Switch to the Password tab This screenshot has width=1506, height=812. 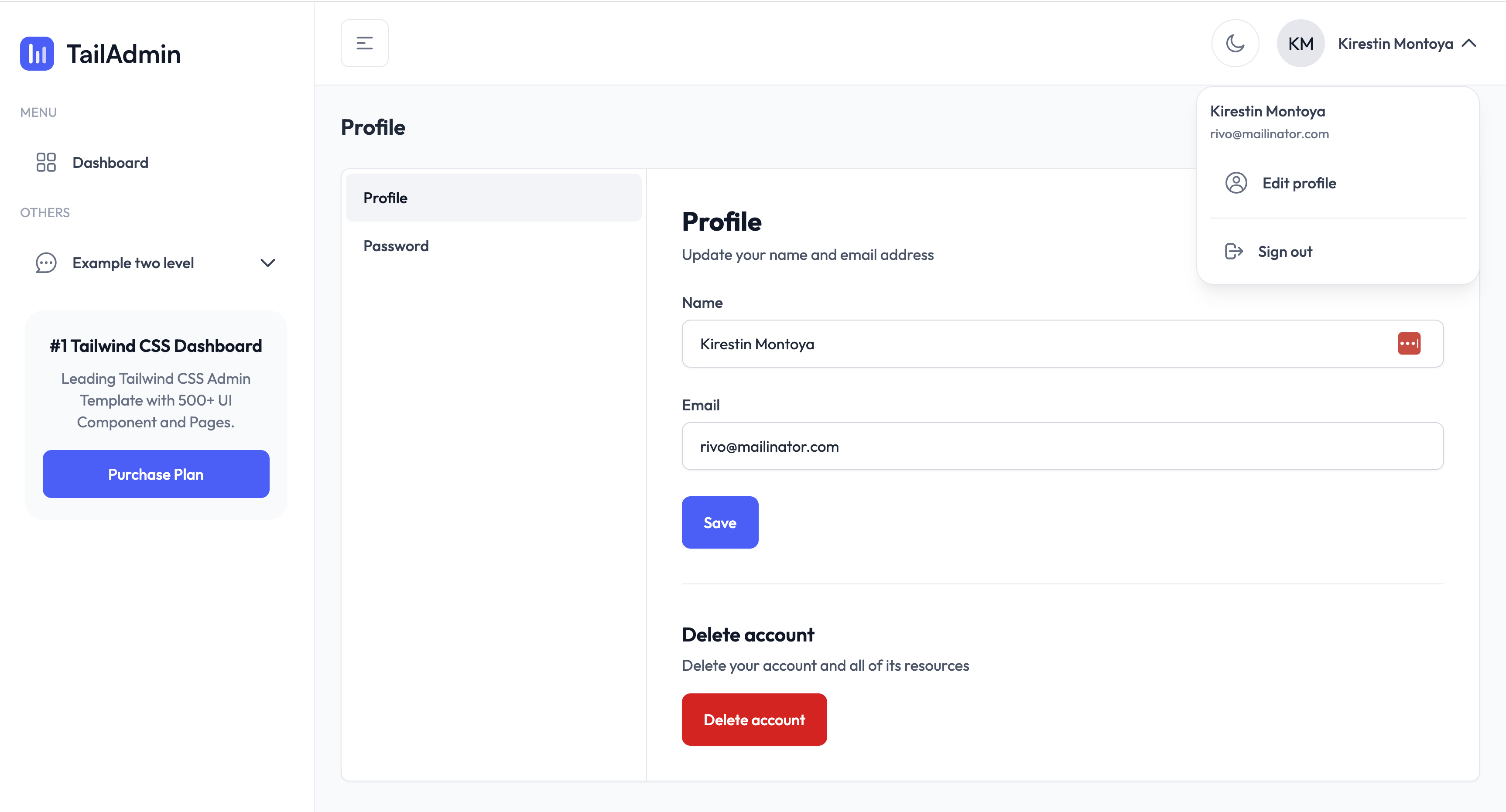click(x=396, y=246)
